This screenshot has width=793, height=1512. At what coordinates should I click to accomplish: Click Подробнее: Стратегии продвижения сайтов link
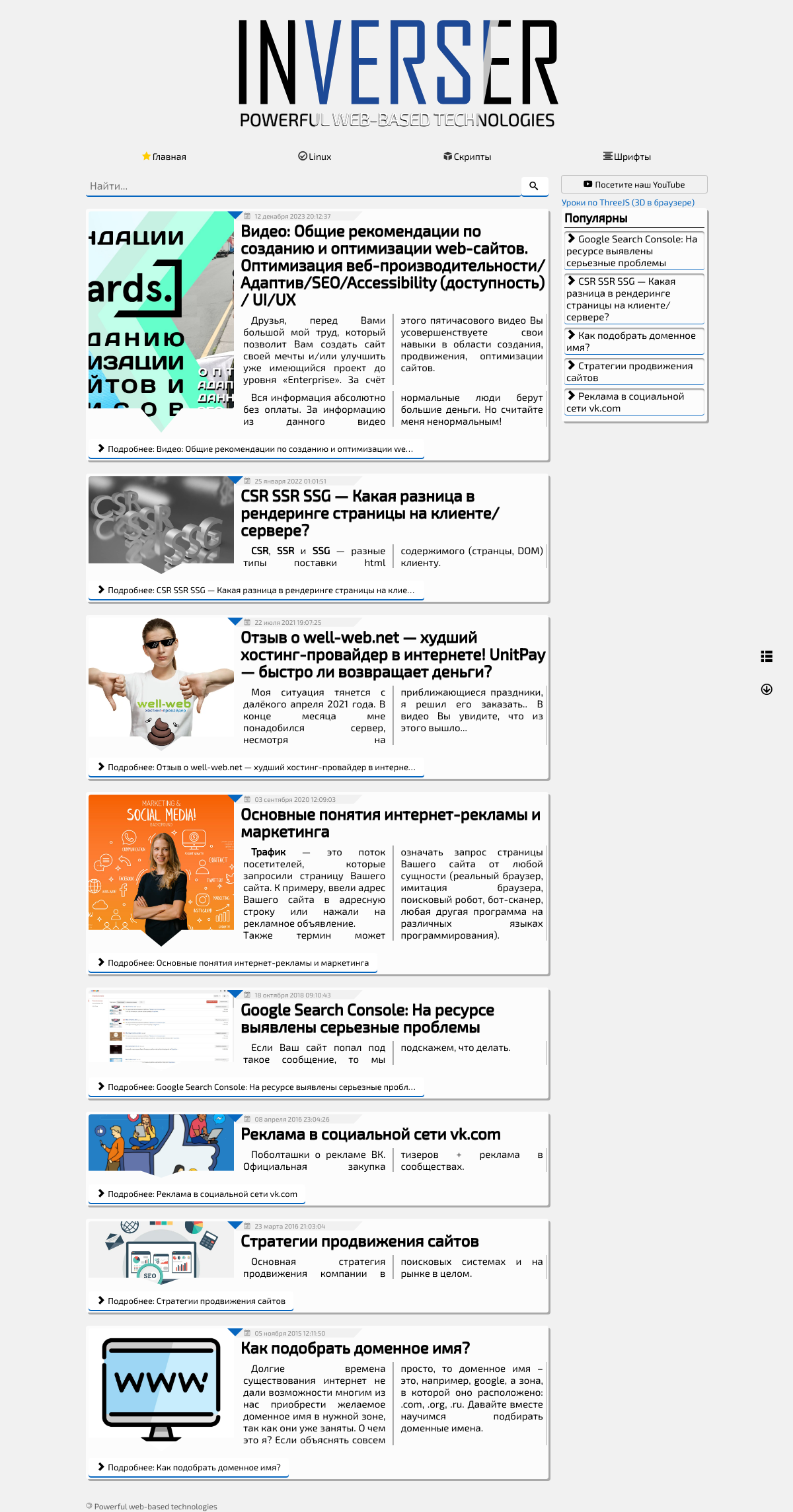pyautogui.click(x=191, y=1301)
